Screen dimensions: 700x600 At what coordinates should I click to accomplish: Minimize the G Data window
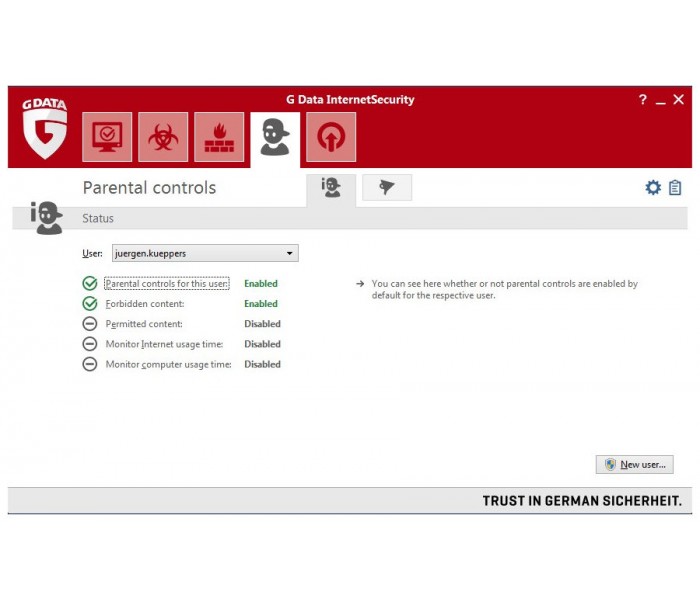[661, 102]
